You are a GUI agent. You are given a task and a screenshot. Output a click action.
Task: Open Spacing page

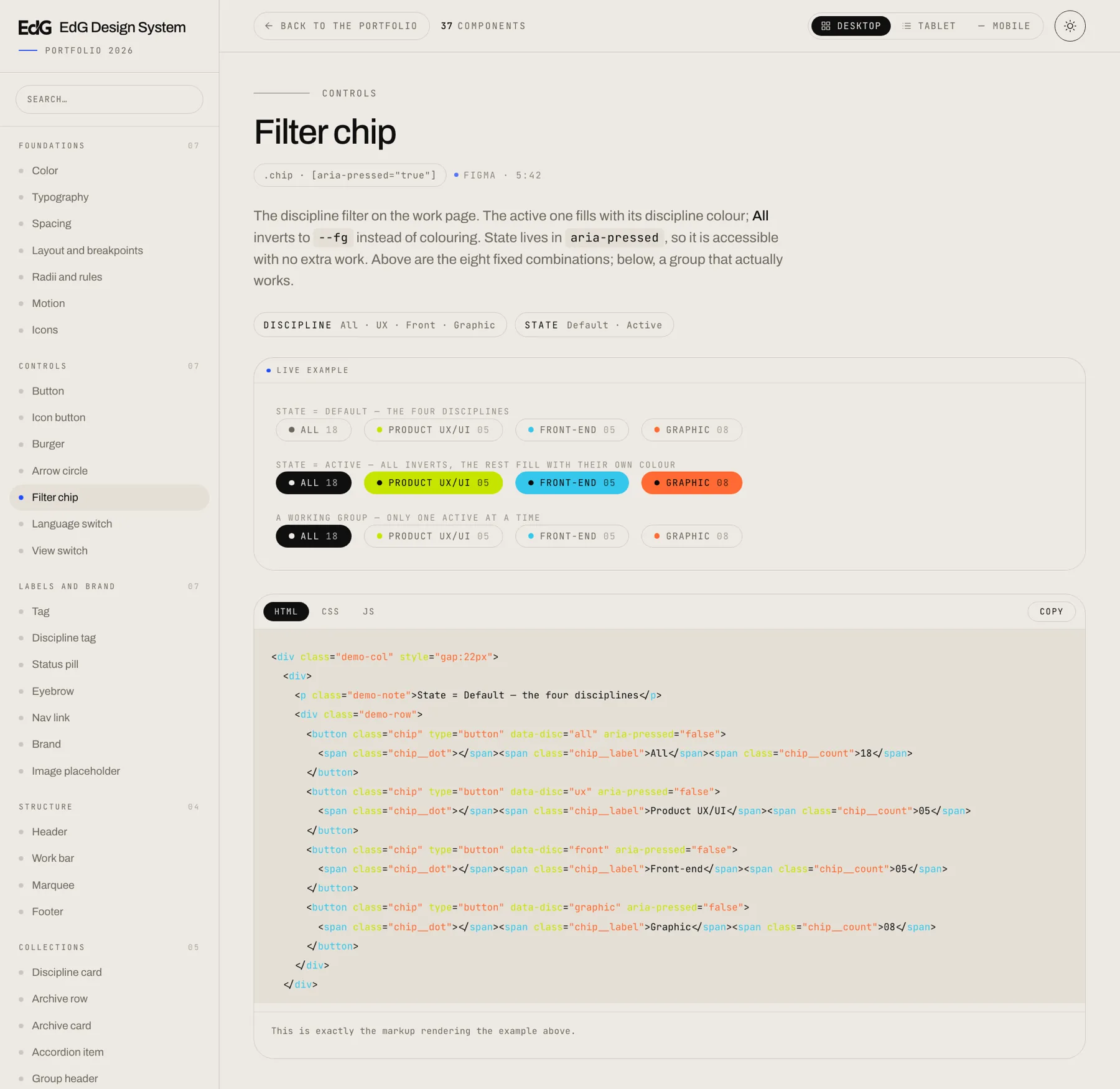point(110,223)
